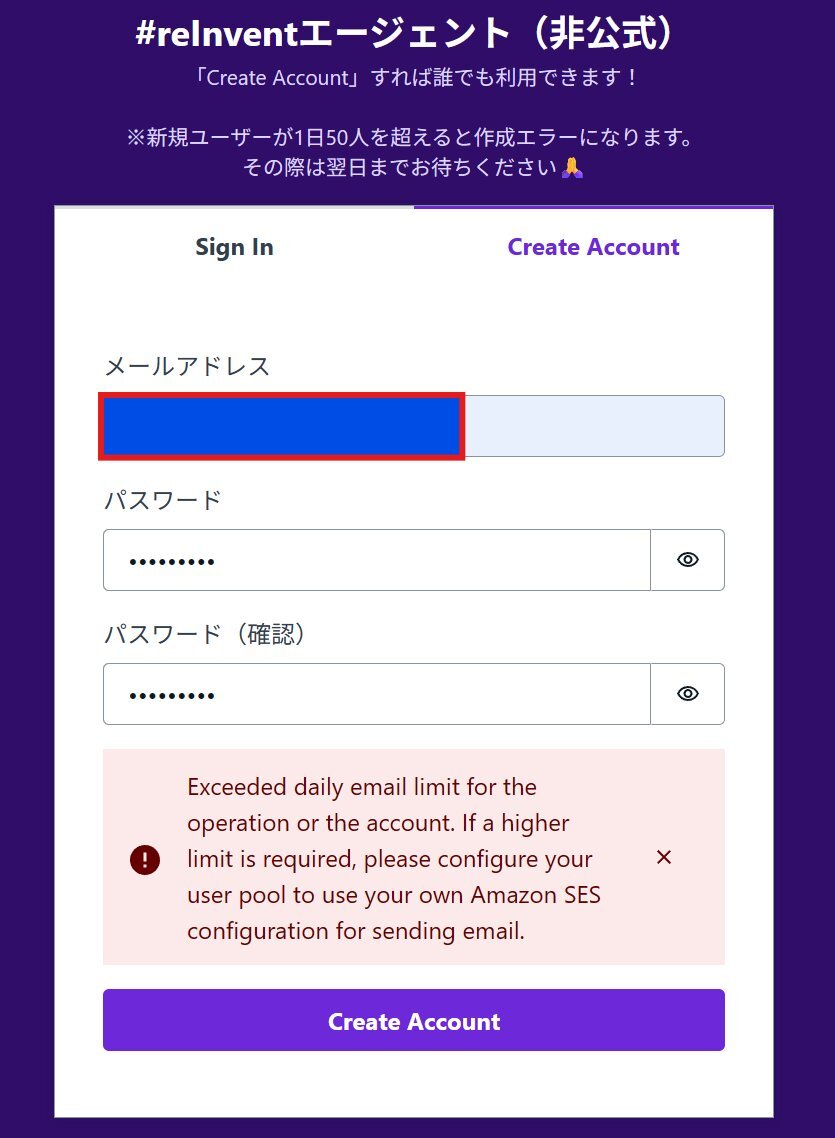Viewport: 835px width, 1138px height.
Task: Click the empty right part of email field
Action: [593, 426]
